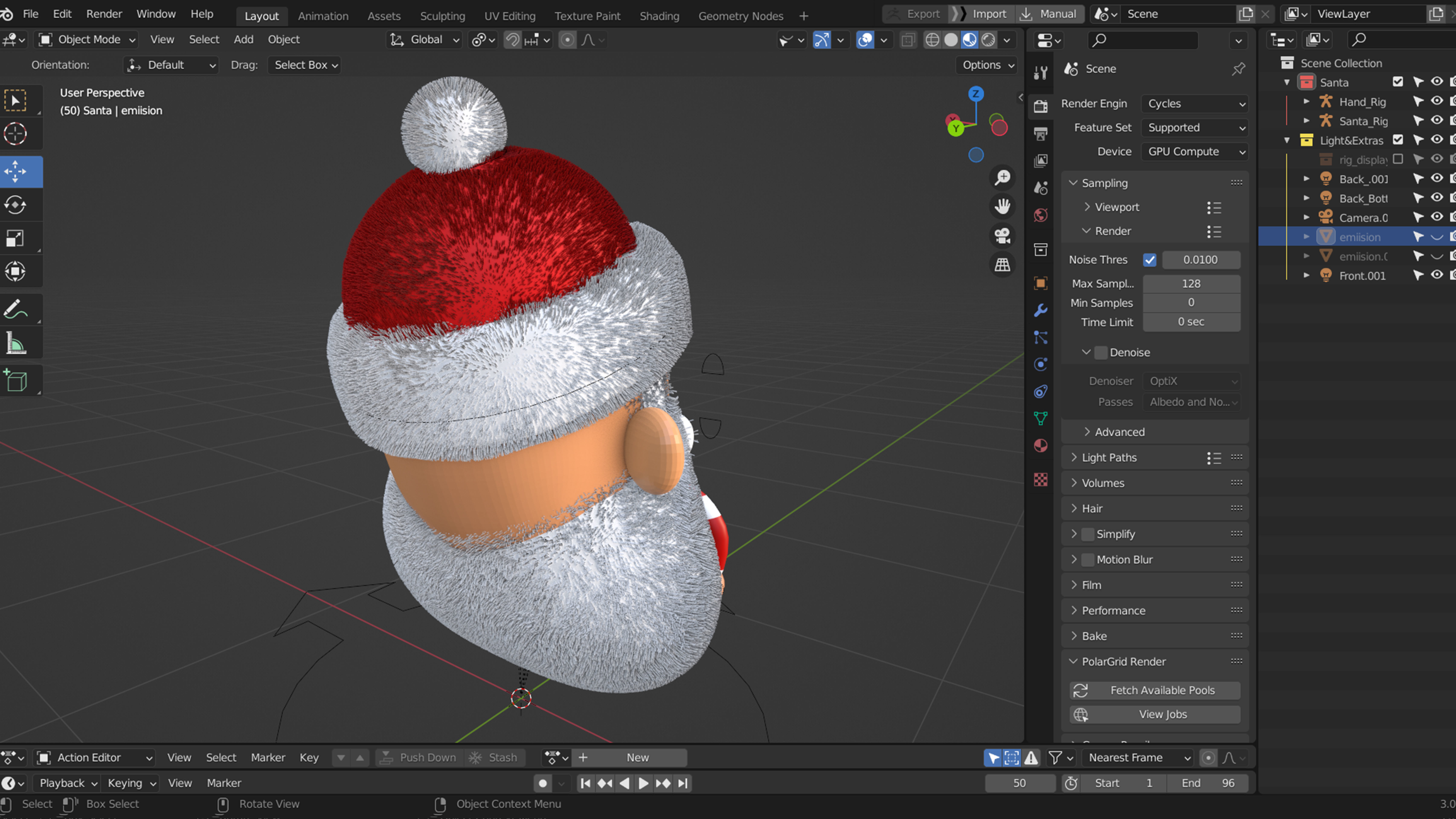Hide Camera.0 with its eye icon
1456x819 pixels.
pos(1437,217)
